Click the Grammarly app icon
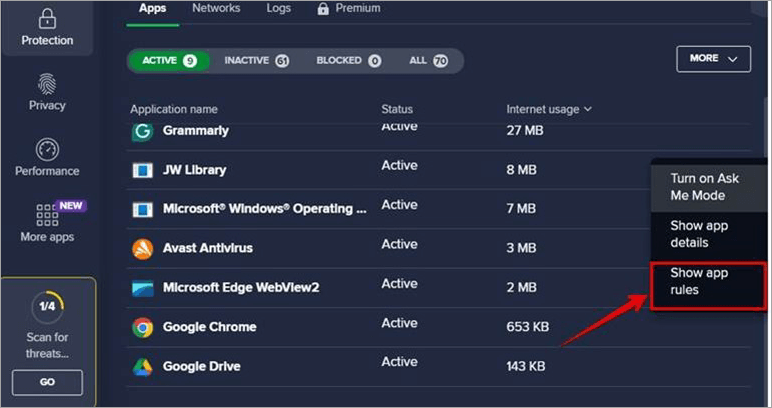This screenshot has height=408, width=772. coord(142,131)
